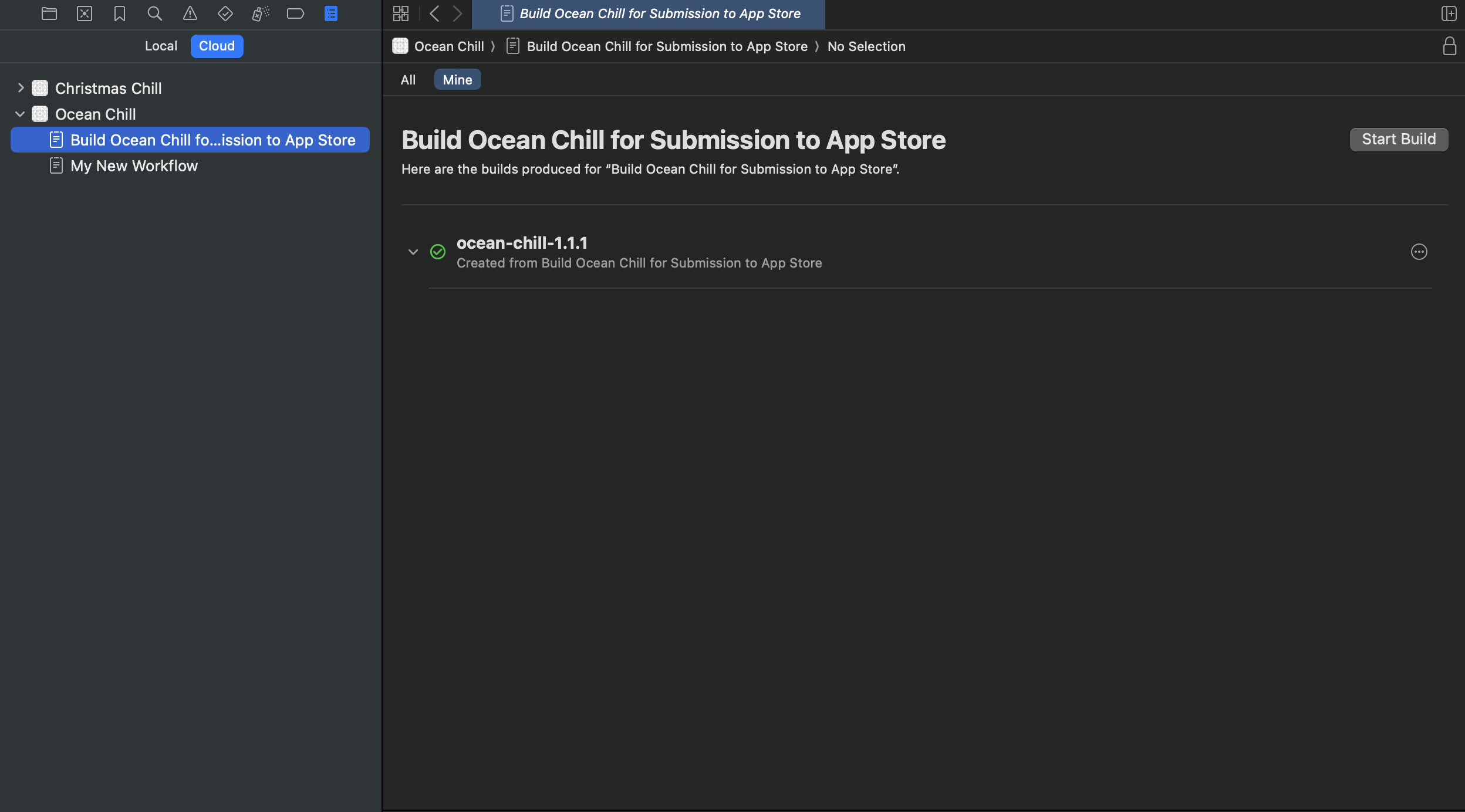1465x812 pixels.
Task: Expand the ocean-chill-1.1.1 build entry
Action: 413,252
